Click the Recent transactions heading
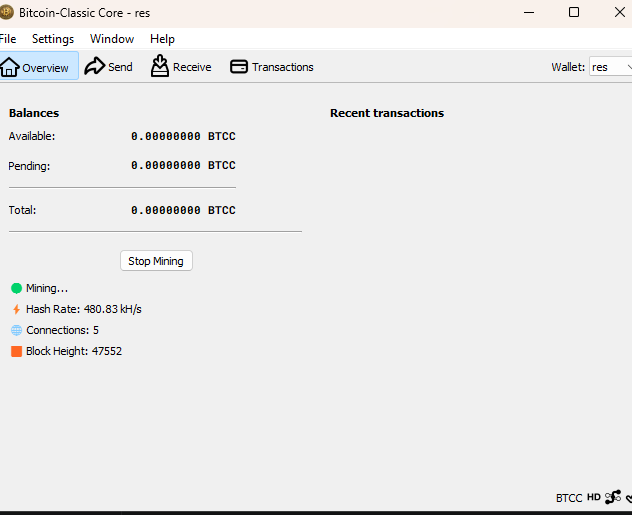The height and width of the screenshot is (515, 632). [x=387, y=113]
